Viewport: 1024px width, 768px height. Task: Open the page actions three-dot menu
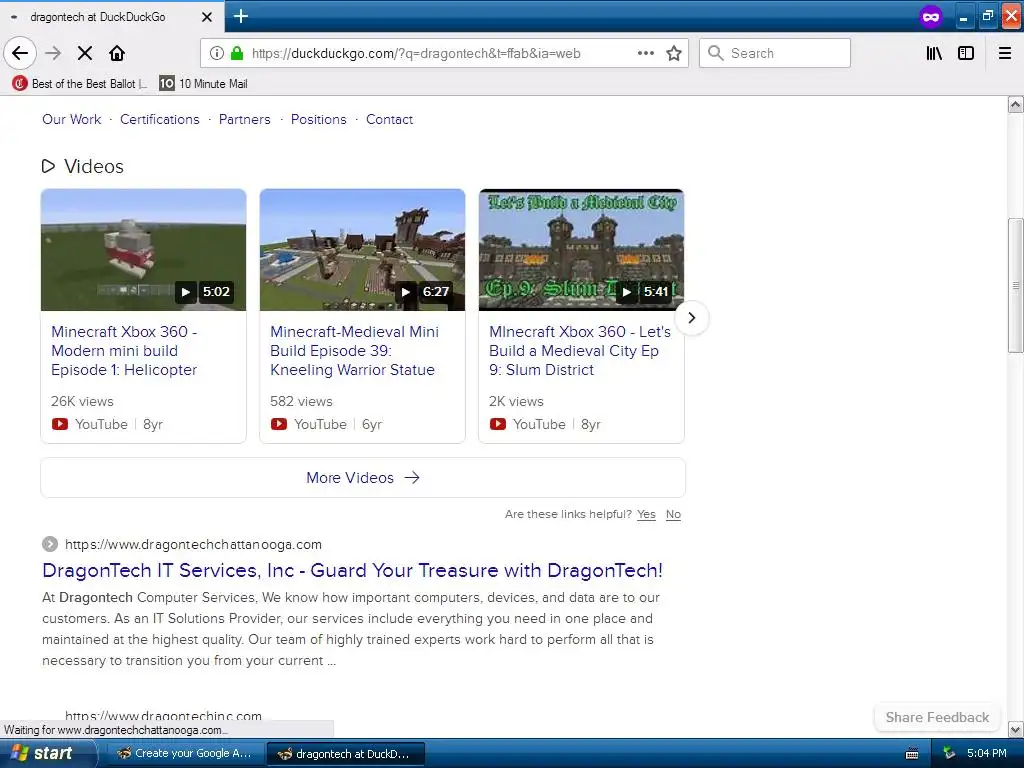pos(646,53)
